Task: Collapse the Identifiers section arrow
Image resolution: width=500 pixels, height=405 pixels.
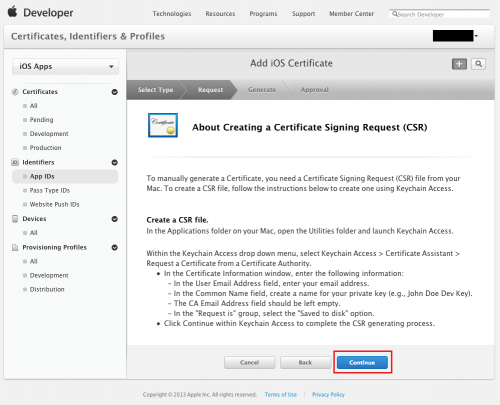Action: pyautogui.click(x=114, y=162)
